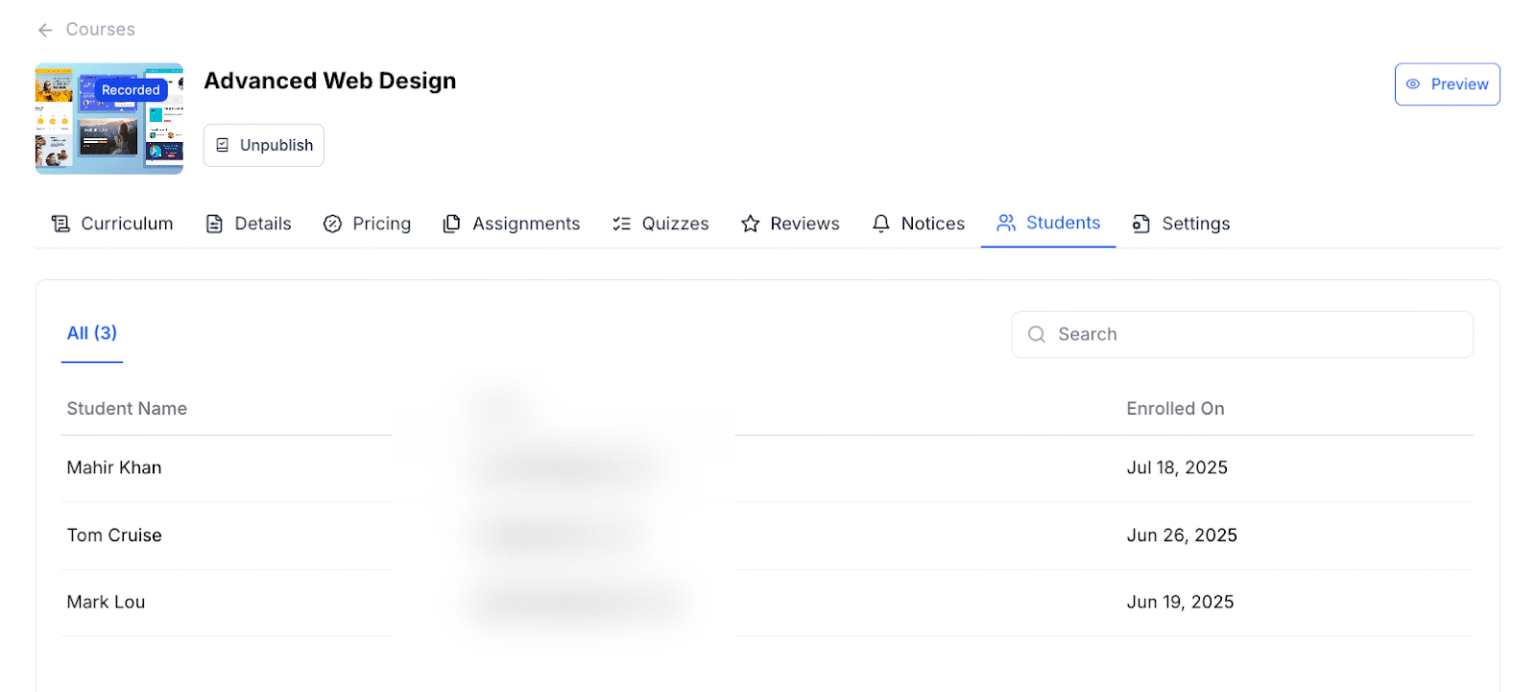Open the Assignments tab
Screen dimensions: 1536x692
pyautogui.click(x=511, y=223)
